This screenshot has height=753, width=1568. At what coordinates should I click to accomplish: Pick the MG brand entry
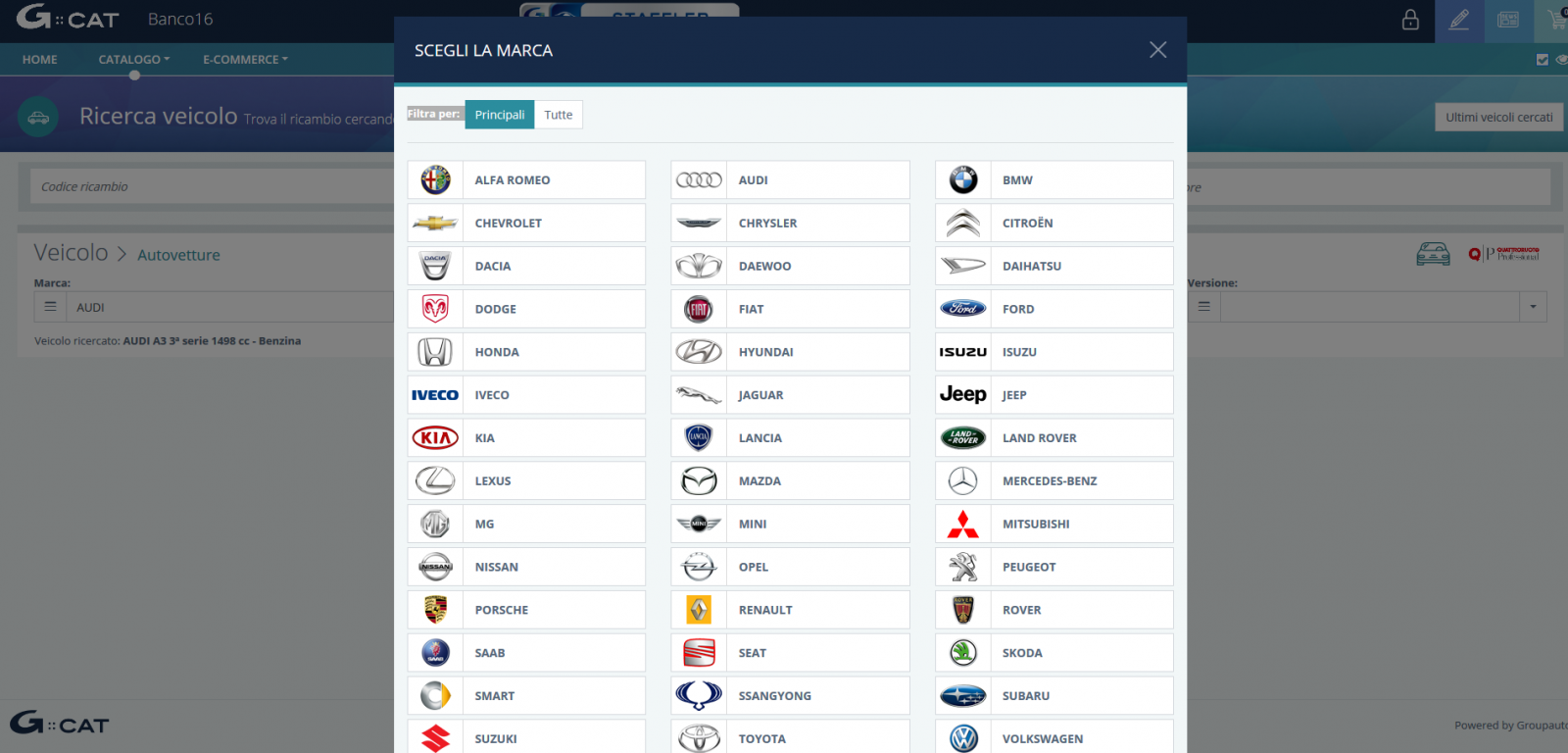click(x=526, y=524)
